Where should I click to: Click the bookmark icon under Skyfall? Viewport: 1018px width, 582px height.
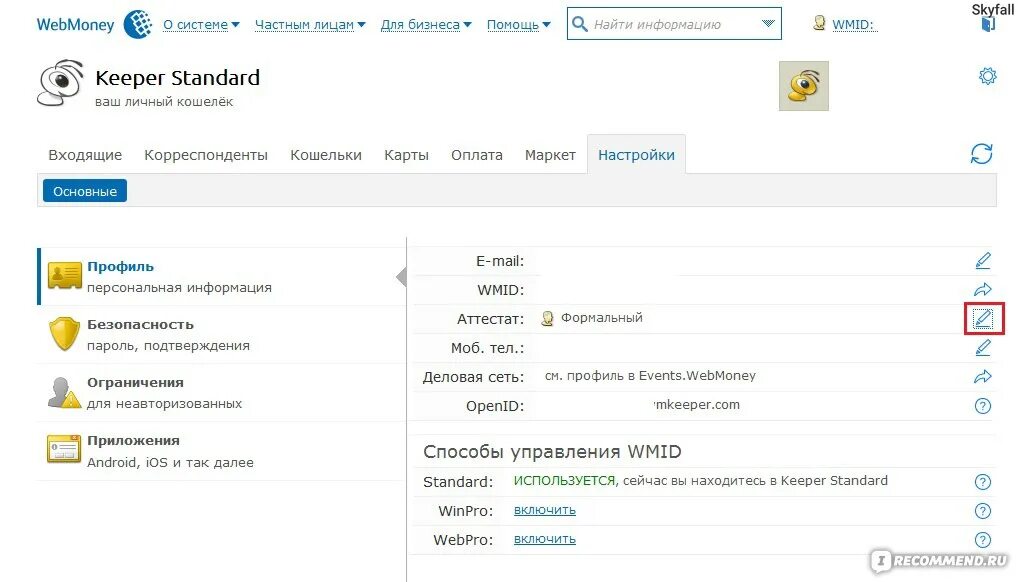(988, 25)
